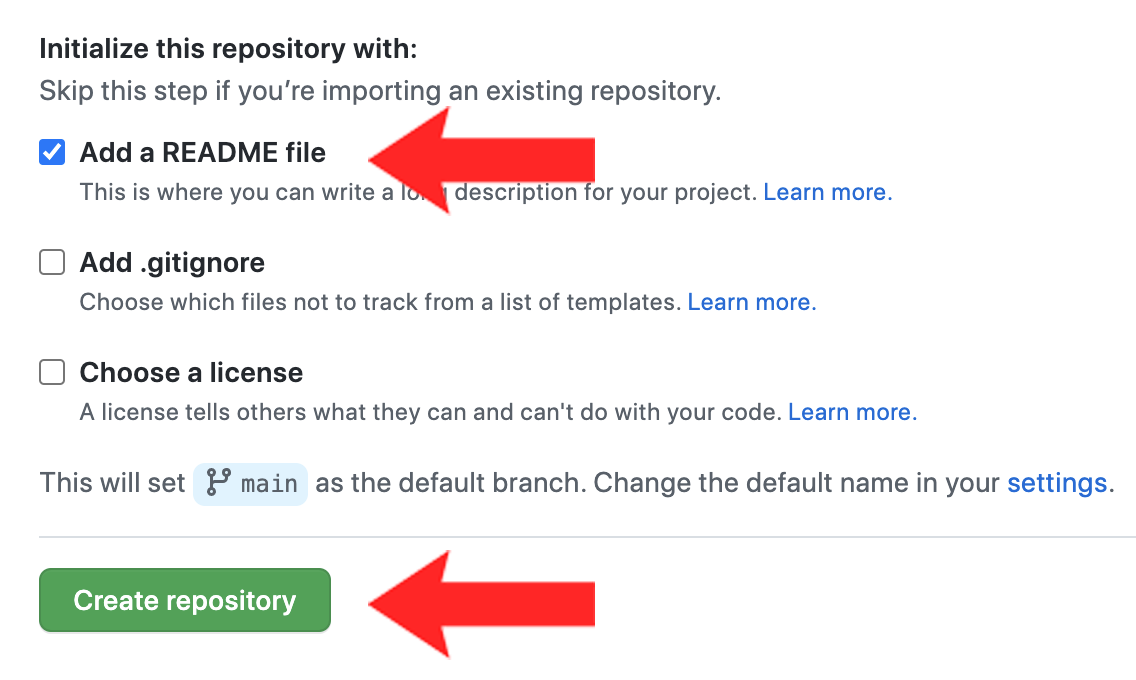Screen dimensions: 1136x680
Task: Open Learn more link for README description
Action: (x=827, y=192)
